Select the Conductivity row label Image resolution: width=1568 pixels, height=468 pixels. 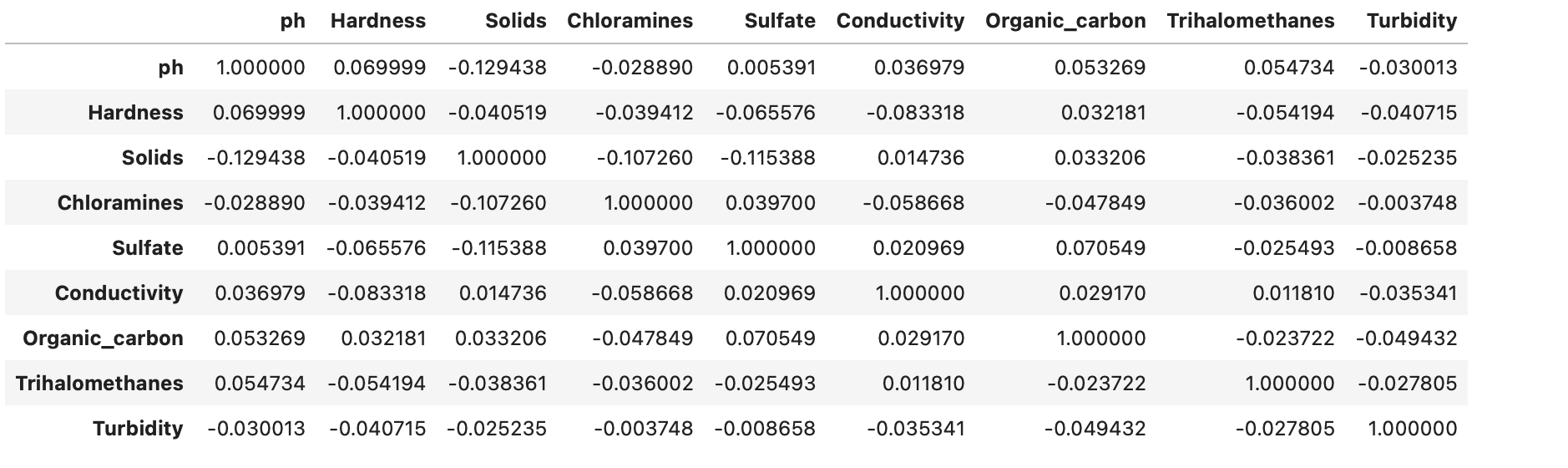119,293
